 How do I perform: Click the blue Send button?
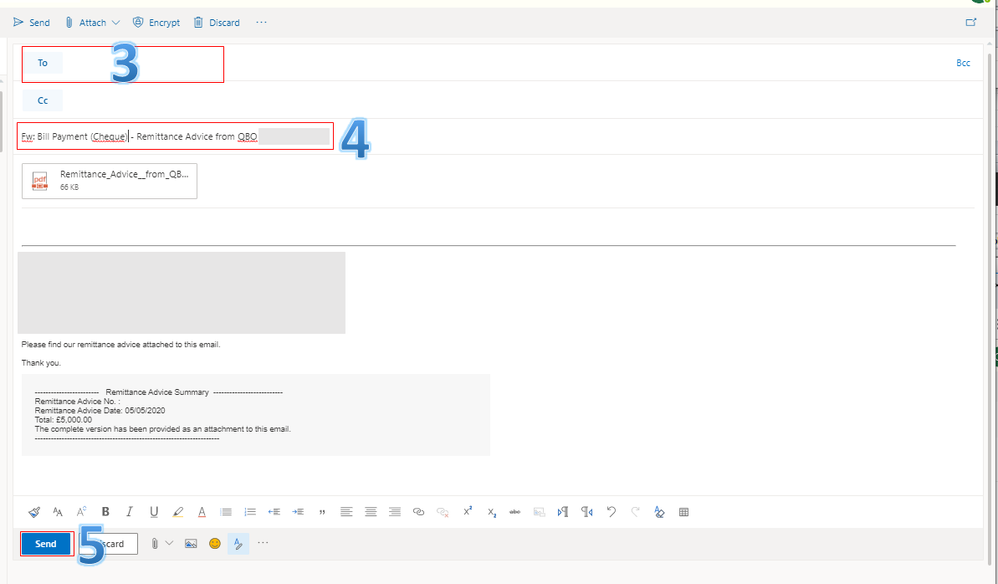click(46, 544)
